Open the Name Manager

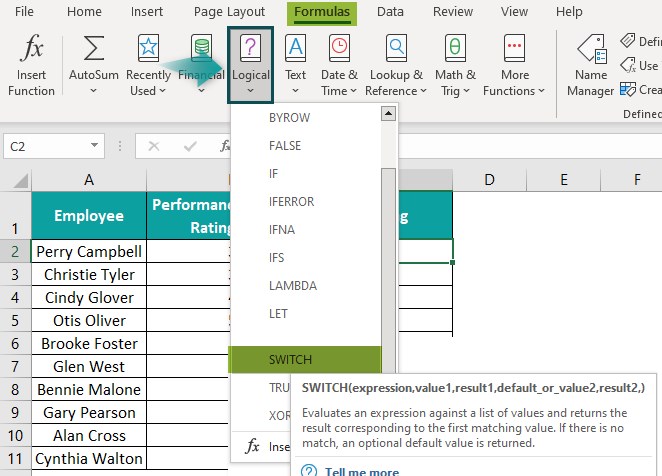(x=591, y=65)
